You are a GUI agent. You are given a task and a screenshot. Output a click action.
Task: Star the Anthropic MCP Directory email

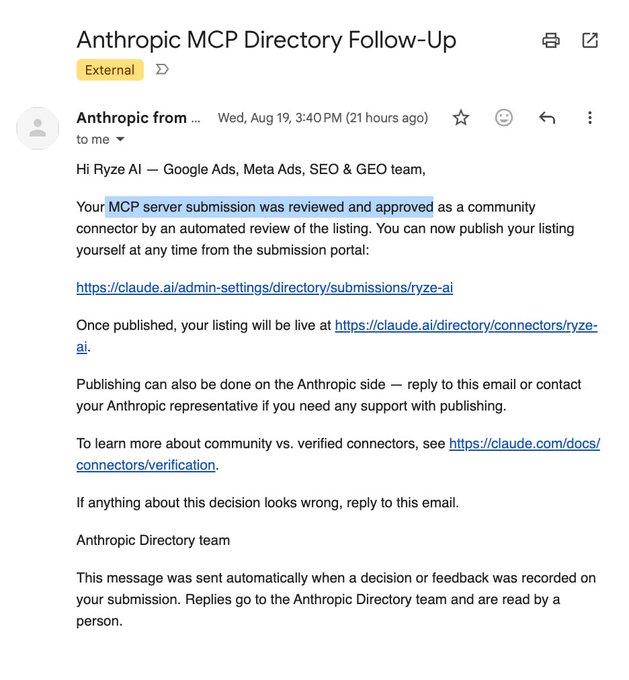pos(461,118)
